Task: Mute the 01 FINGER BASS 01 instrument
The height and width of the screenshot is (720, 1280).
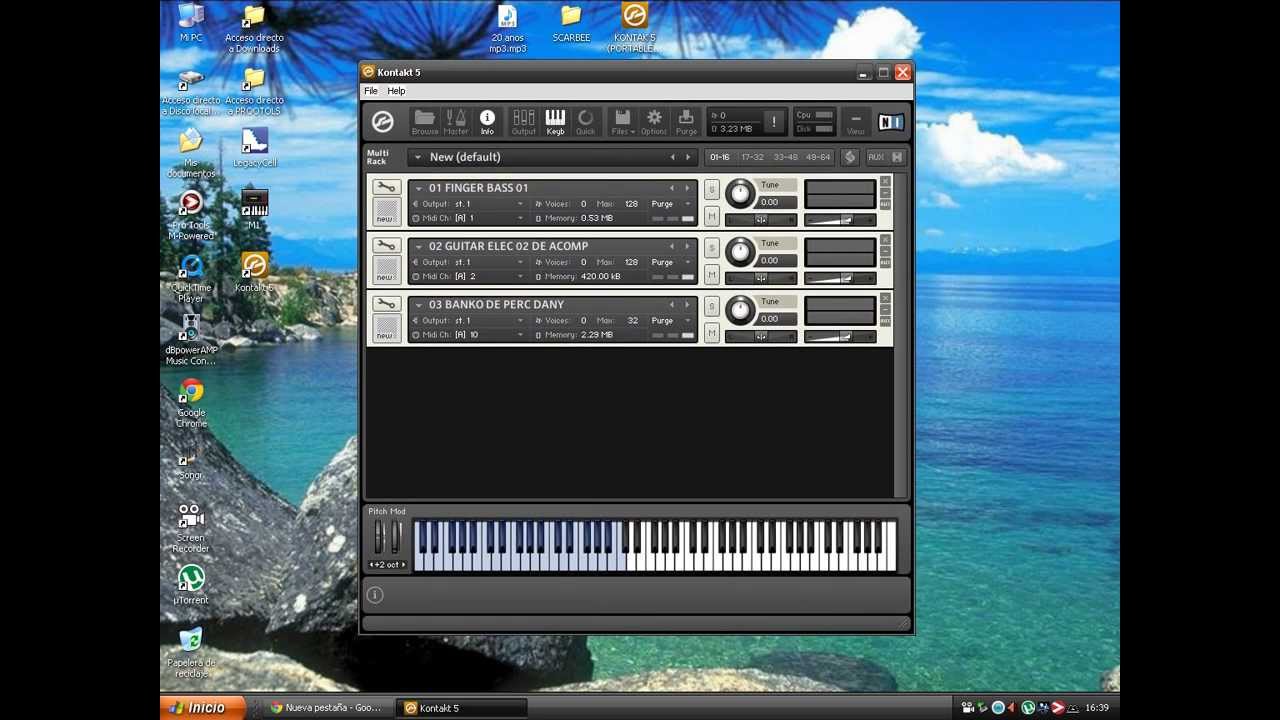Action: (712, 216)
